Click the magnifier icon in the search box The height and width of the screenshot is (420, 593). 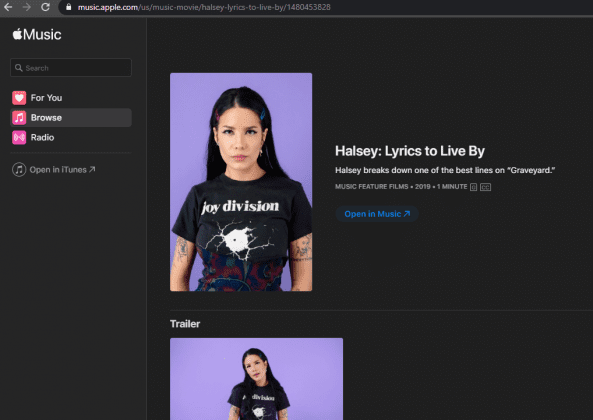[19, 68]
